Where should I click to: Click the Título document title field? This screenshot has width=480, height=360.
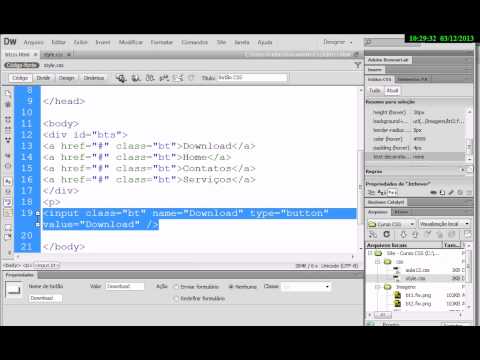[252, 78]
